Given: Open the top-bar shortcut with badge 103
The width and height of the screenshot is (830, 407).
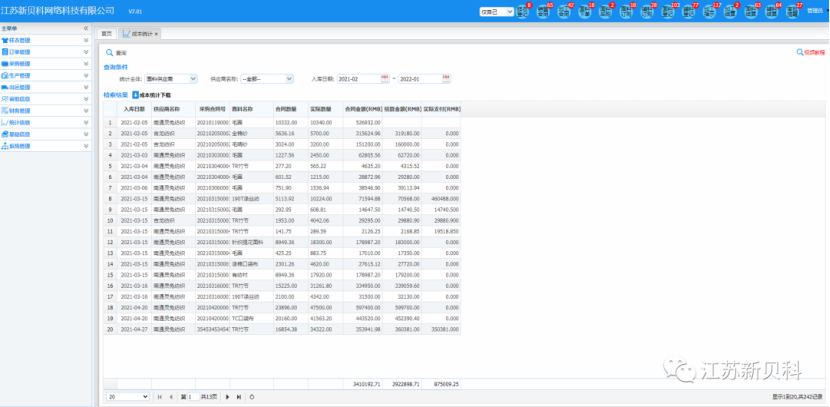Looking at the screenshot, I should [668, 12].
